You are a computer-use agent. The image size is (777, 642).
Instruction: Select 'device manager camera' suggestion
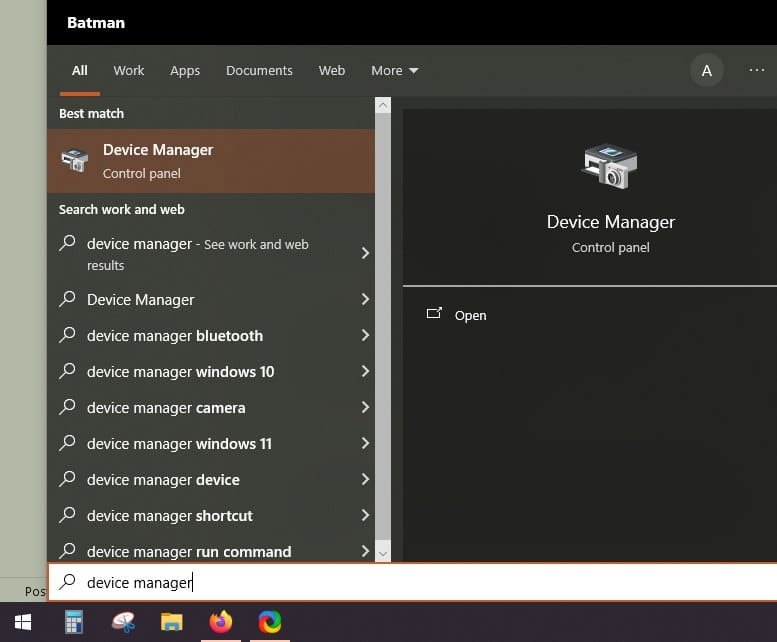(211, 407)
